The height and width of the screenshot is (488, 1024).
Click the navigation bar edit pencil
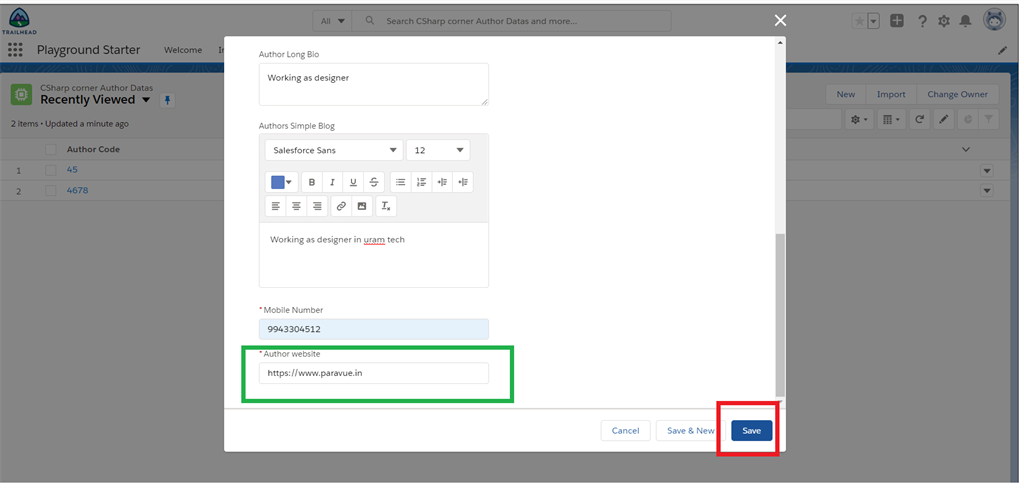click(x=1002, y=50)
